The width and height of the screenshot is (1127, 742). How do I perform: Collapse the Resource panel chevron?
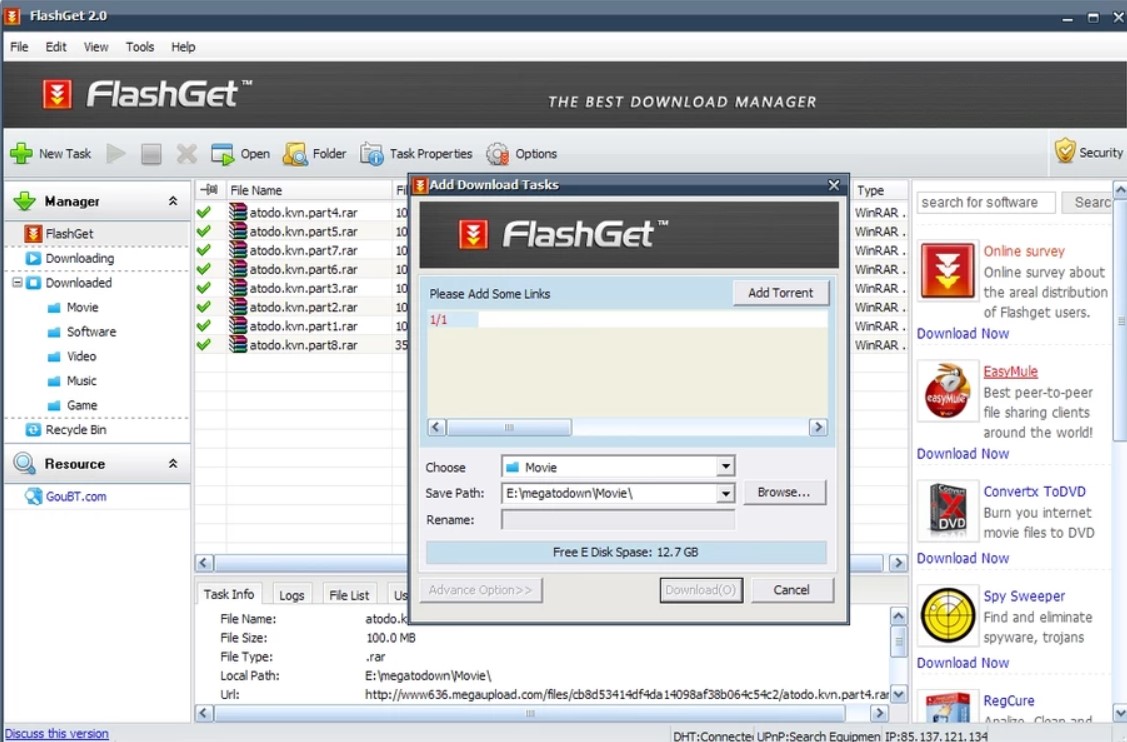pyautogui.click(x=173, y=464)
